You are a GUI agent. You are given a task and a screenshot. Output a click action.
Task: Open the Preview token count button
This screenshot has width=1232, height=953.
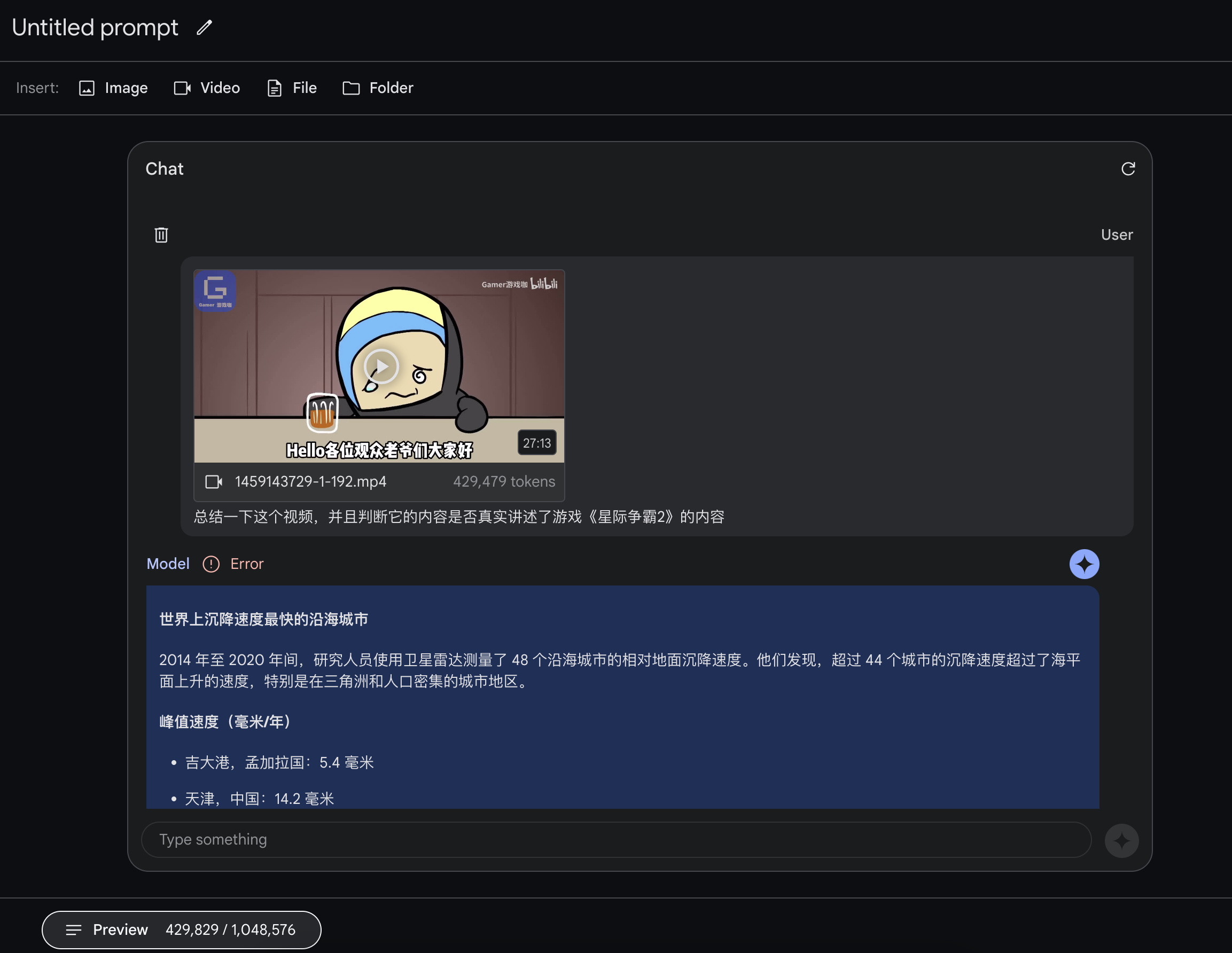point(182,930)
